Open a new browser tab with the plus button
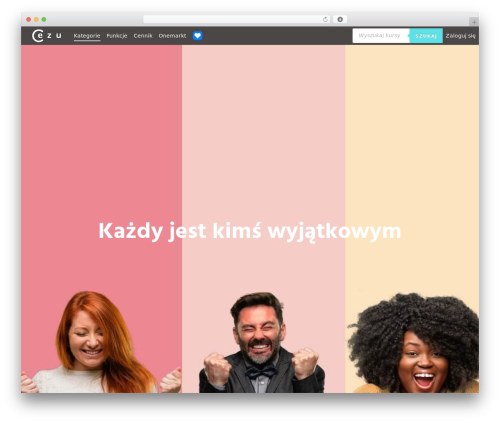Viewport: 500px width, 423px height. 474,22
